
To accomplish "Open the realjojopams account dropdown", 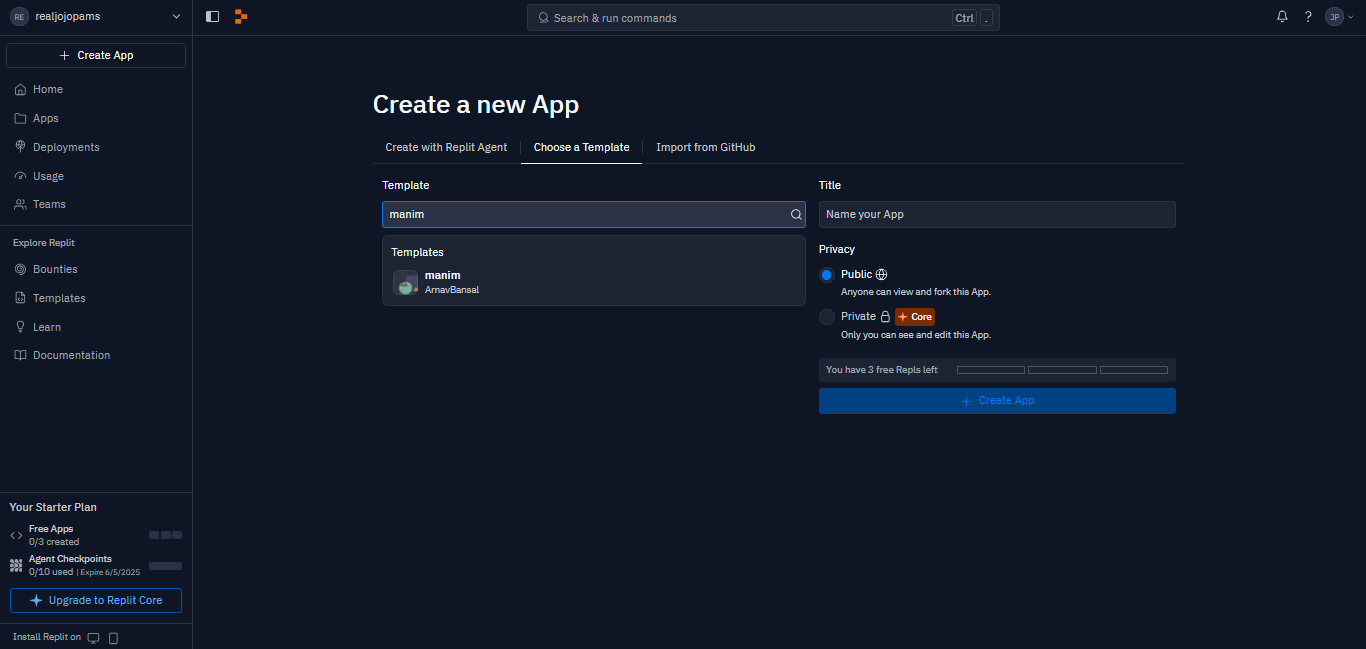I will (x=95, y=16).
